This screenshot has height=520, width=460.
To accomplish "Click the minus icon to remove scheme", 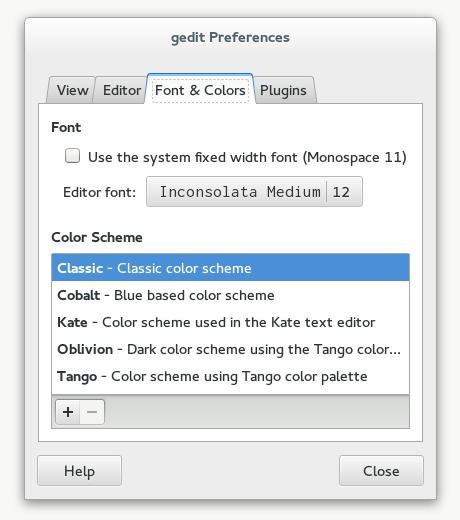I will [x=92, y=412].
